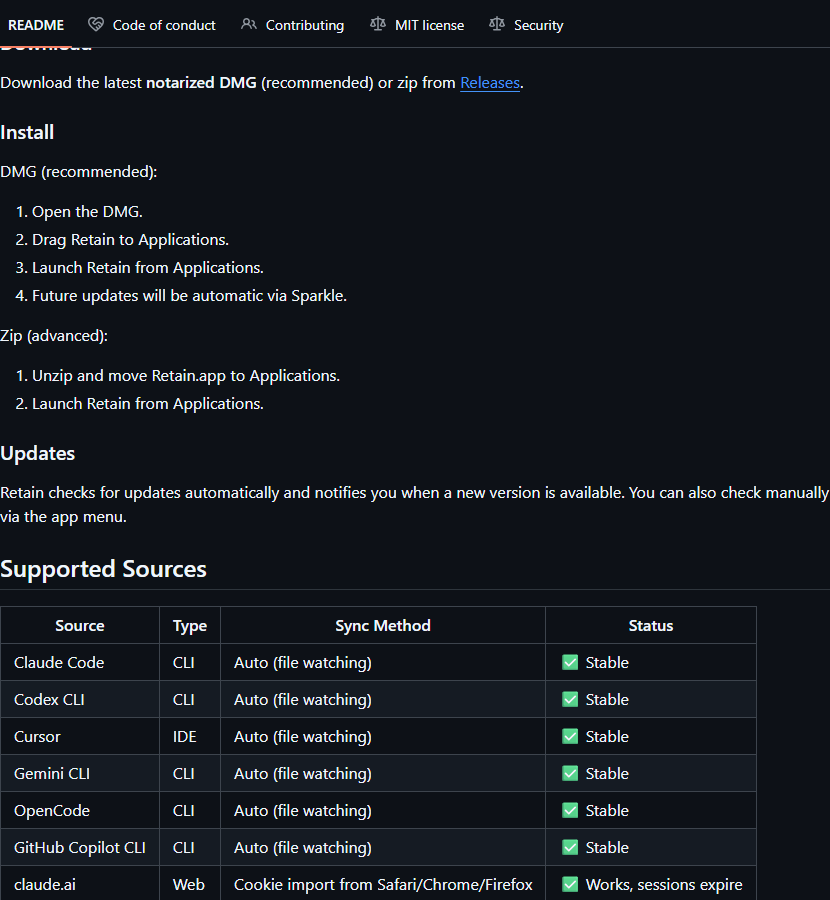Select the Gemini CLI table cell

pos(80,773)
